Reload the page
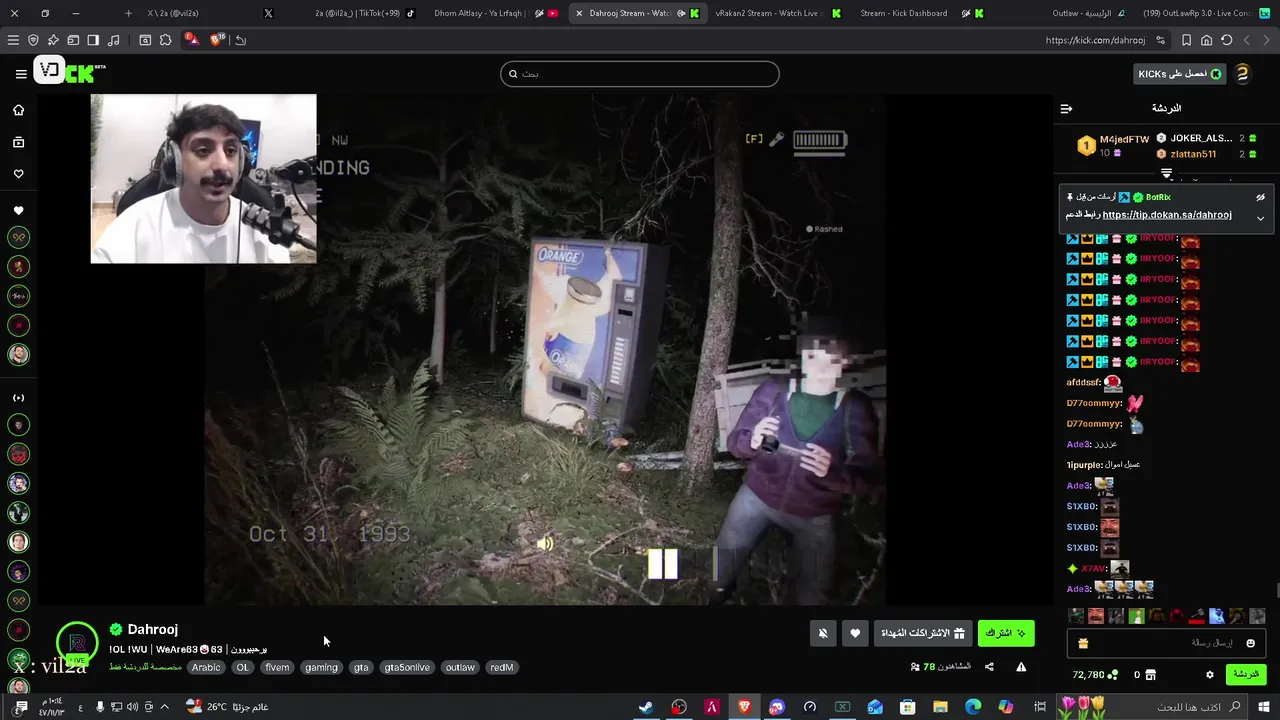 pyautogui.click(x=1226, y=40)
